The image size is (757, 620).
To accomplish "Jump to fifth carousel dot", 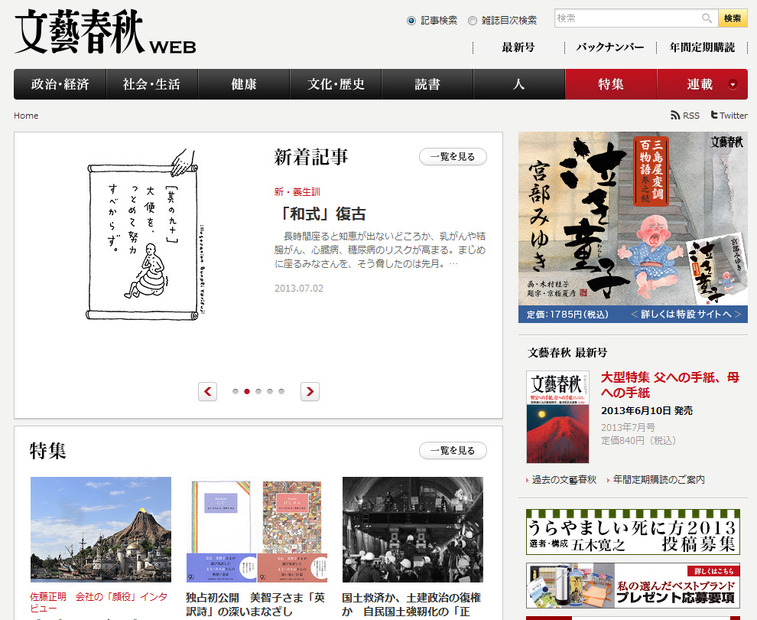I will click(281, 391).
